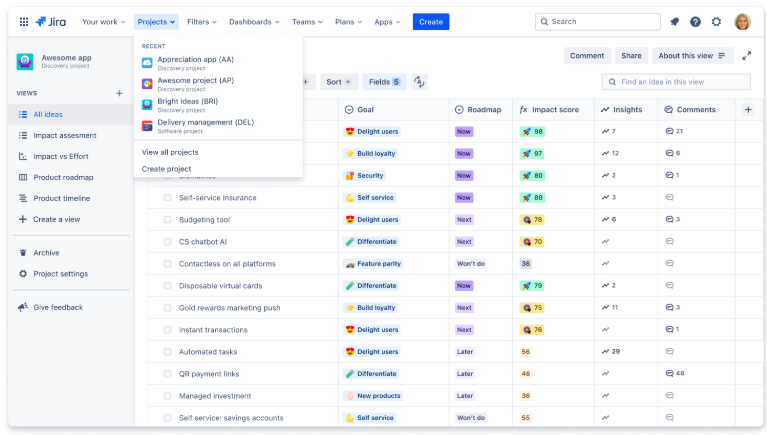The image size is (767, 435).
Task: Open the Dashboards dropdown
Action: click(254, 22)
